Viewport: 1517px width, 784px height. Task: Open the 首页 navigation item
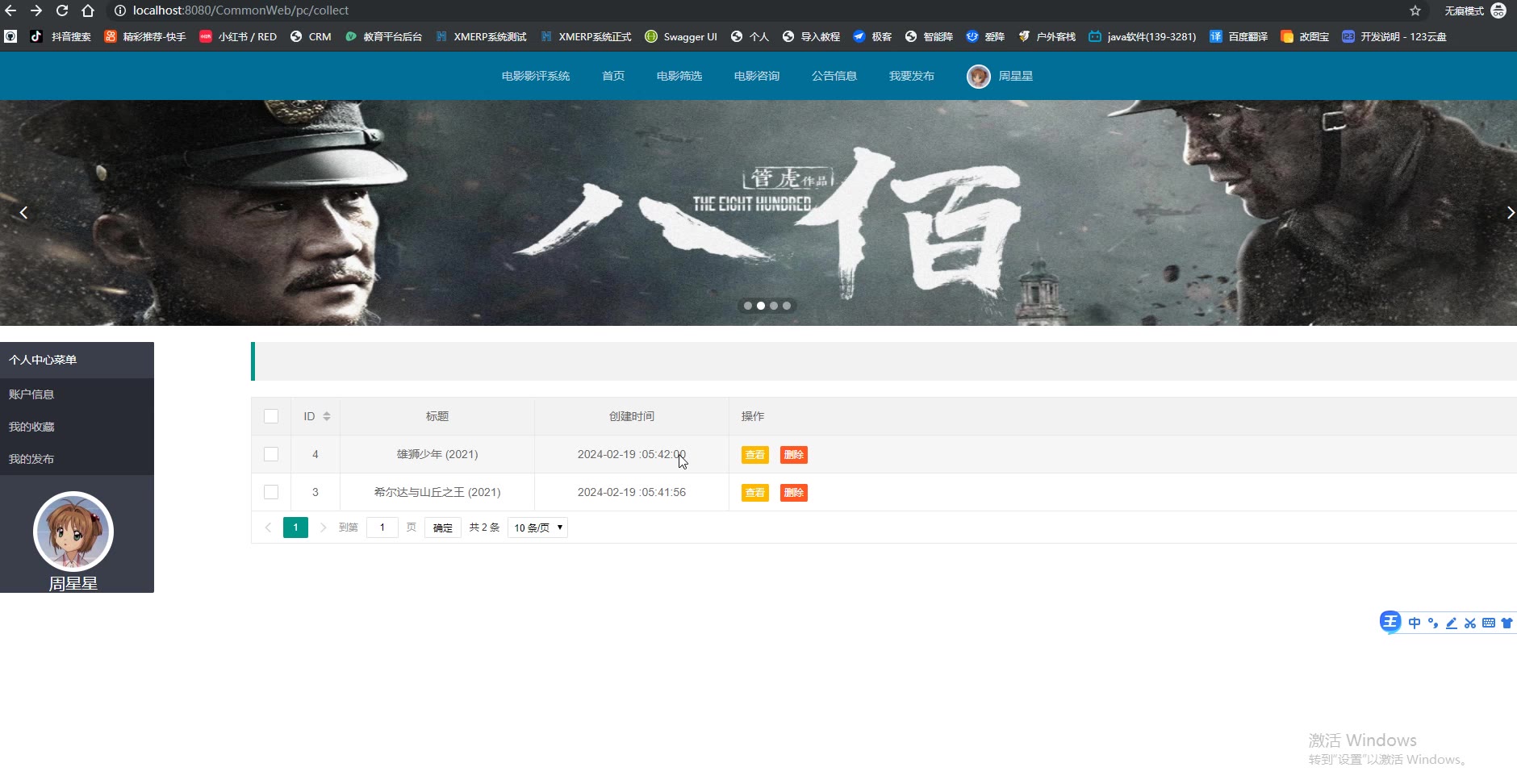click(613, 76)
